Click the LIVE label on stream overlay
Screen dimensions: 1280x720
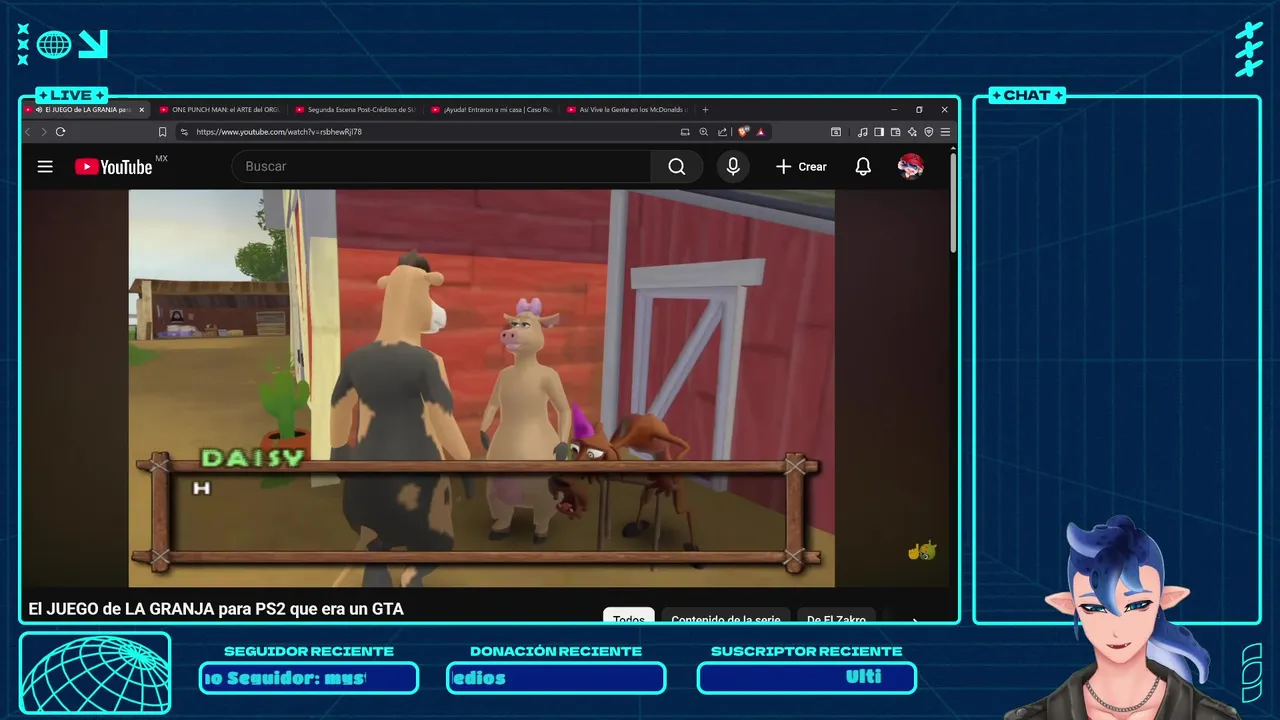71,95
